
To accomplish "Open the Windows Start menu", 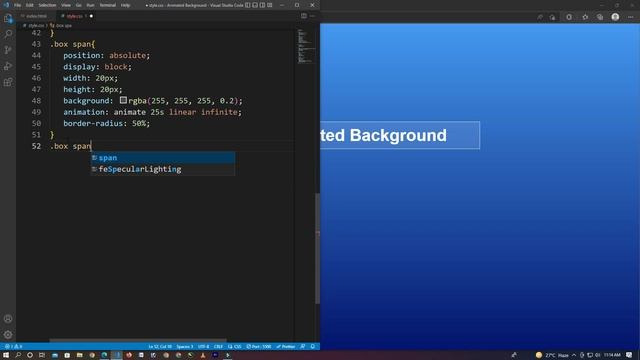I will (x=6, y=355).
